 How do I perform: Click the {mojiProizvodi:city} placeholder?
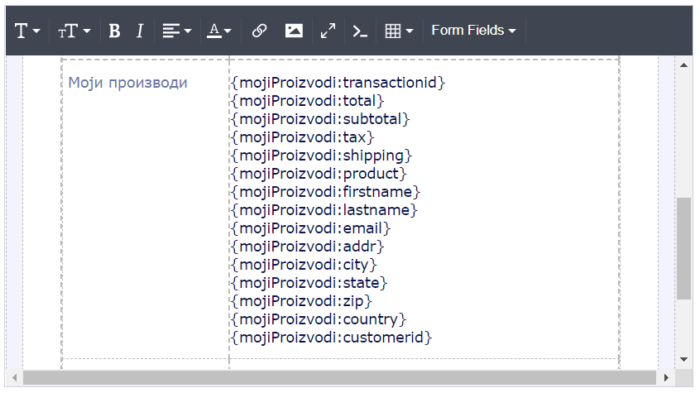point(304,265)
